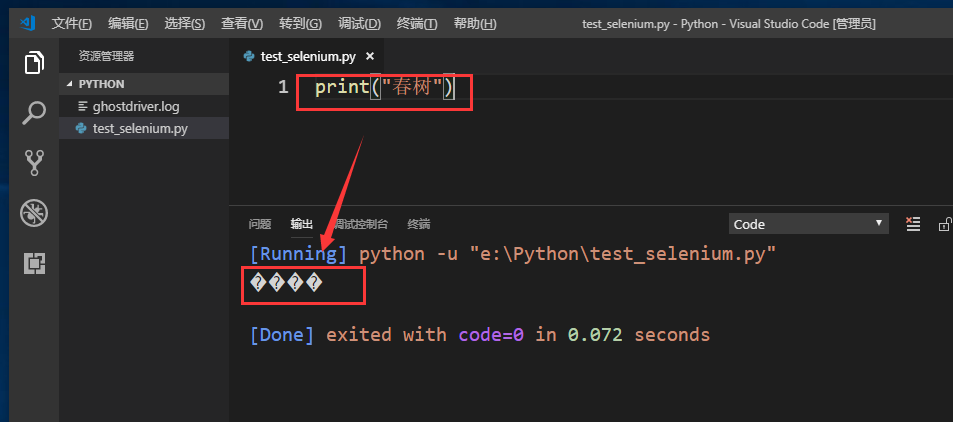Collapse the PYTHON folder section
The image size is (953, 422).
point(101,84)
